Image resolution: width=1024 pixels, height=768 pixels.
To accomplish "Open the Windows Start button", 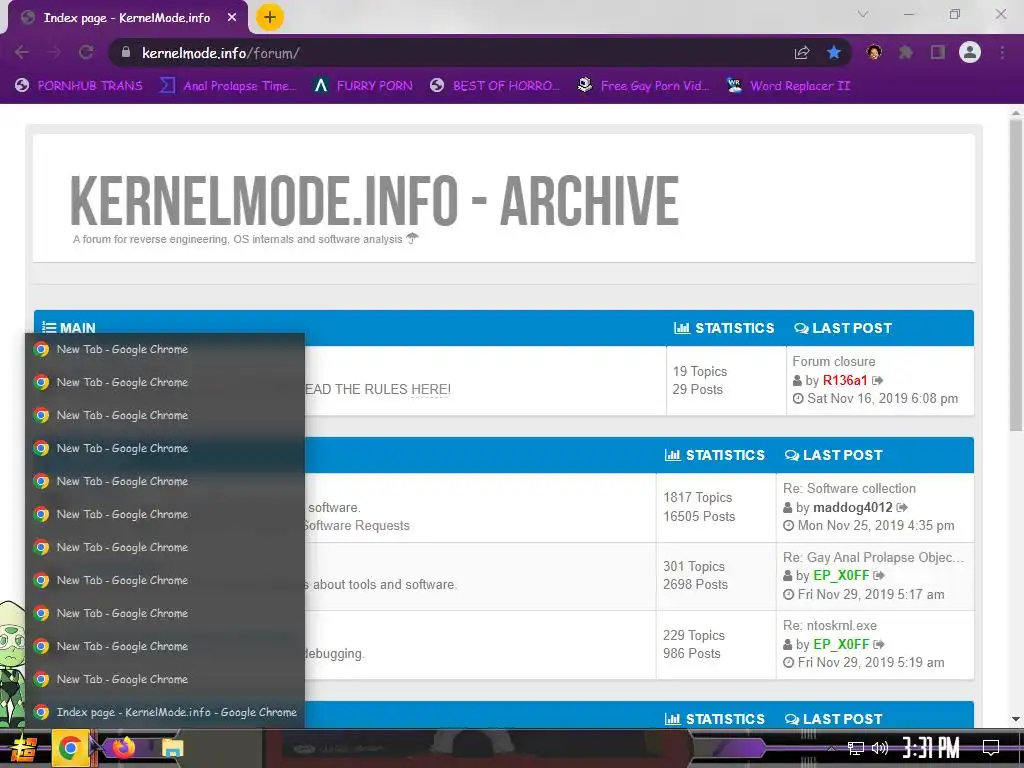I will coord(24,748).
